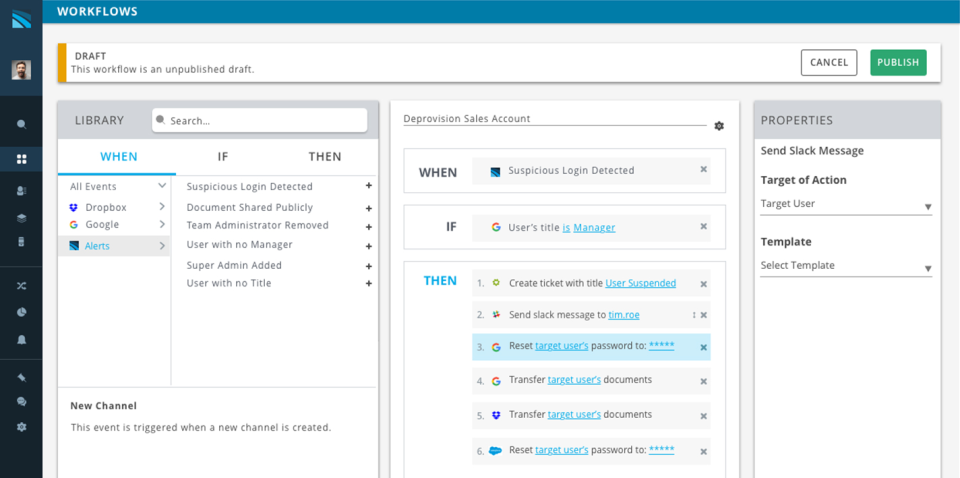
Task: Select Super Admin Added in library list
Action: 234,266
